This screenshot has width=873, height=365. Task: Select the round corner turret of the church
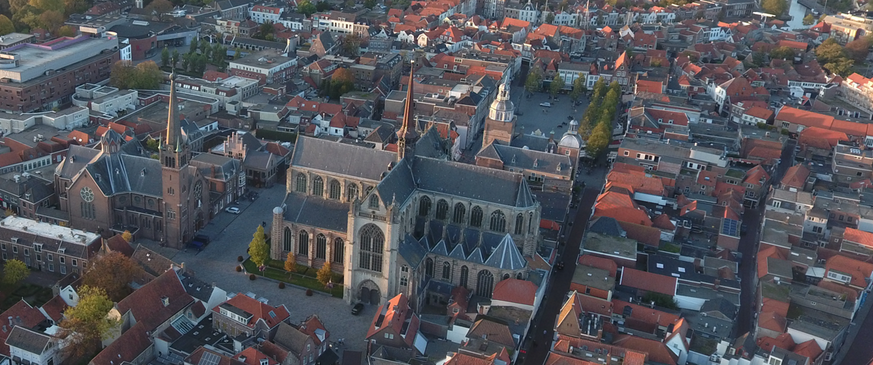click(277, 233)
